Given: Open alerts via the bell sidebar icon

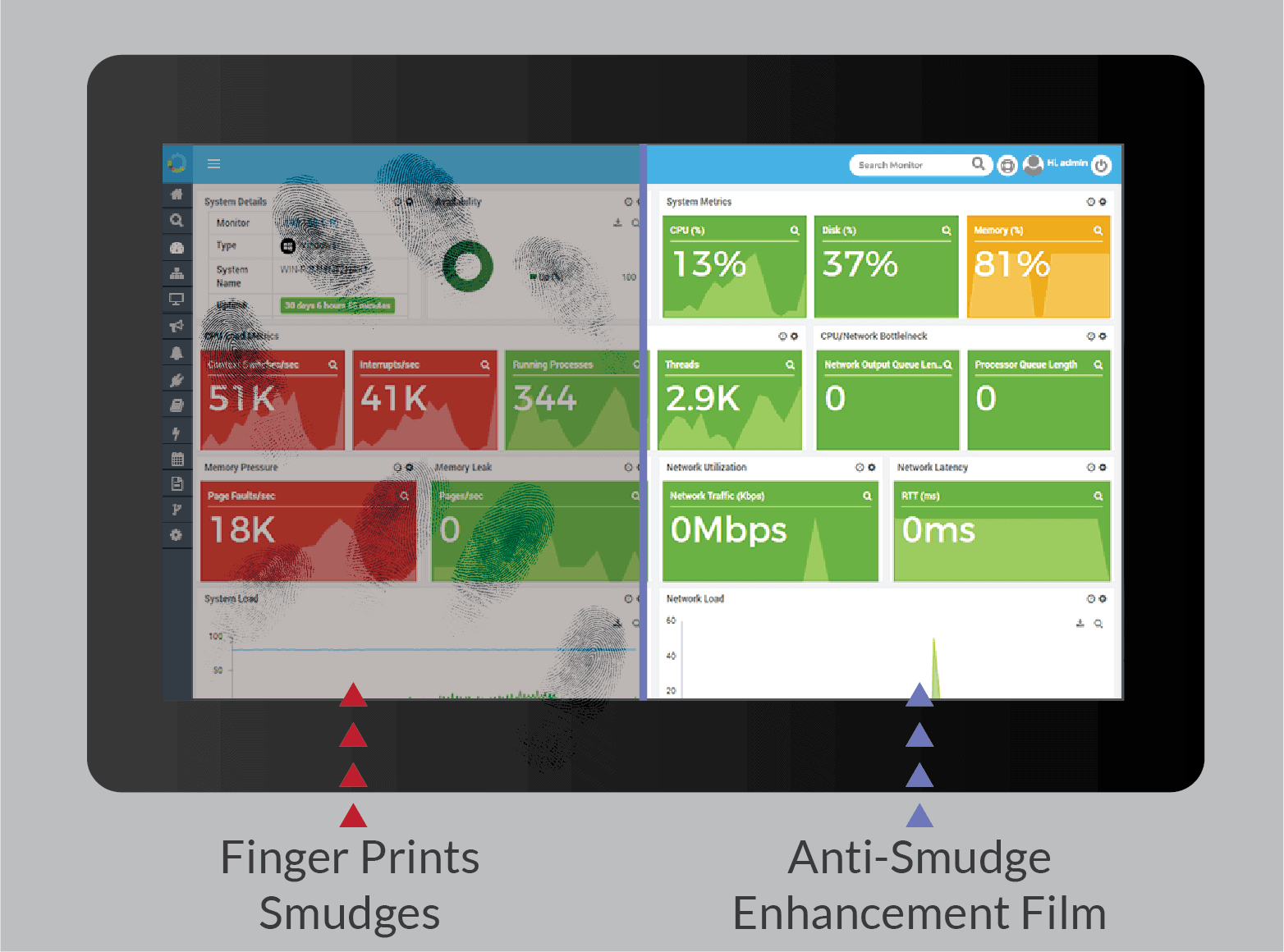Looking at the screenshot, I should click(176, 353).
